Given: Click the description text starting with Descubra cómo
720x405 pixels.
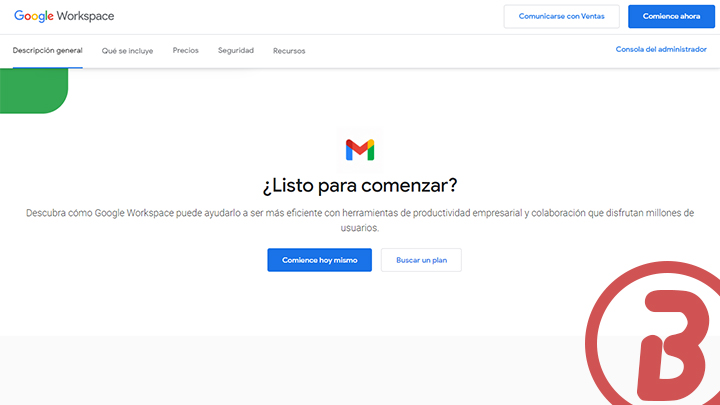Looking at the screenshot, I should tap(360, 220).
